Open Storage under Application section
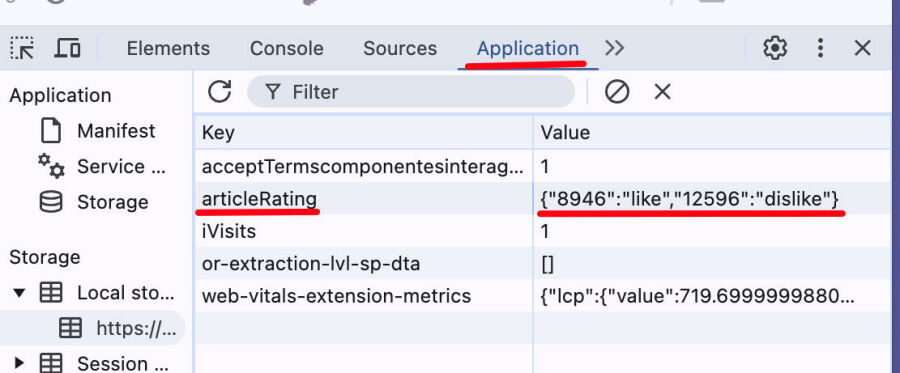Screen dimensions: 900x373 (112, 202)
